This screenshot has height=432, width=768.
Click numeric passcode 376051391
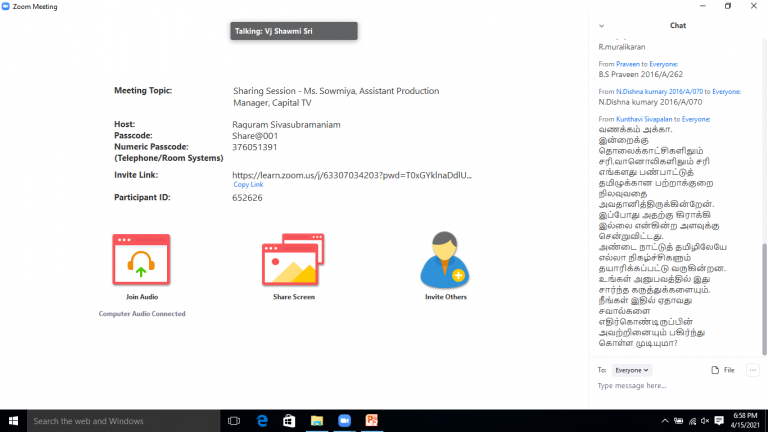pos(255,147)
